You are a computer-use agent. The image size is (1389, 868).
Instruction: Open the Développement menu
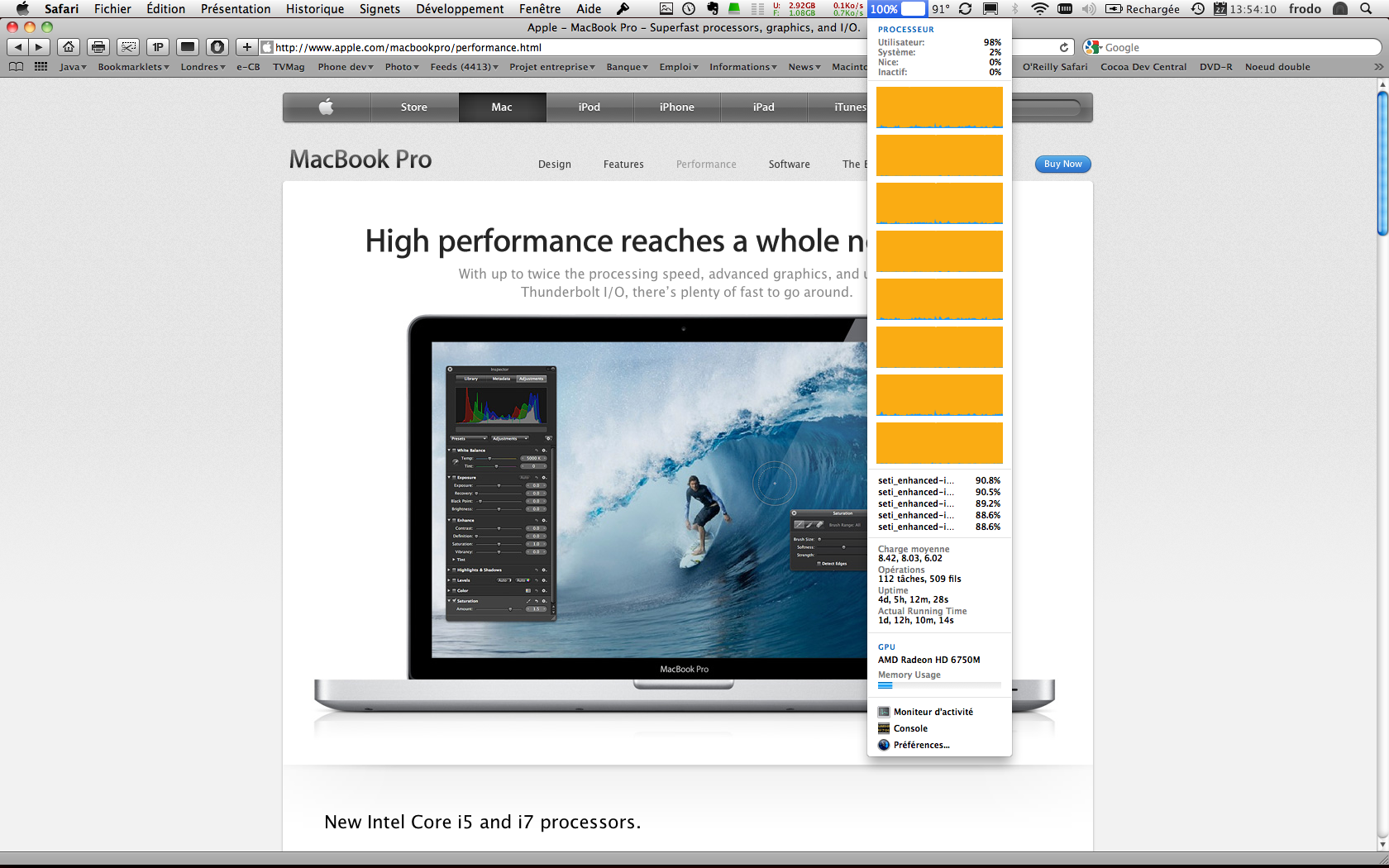point(460,9)
